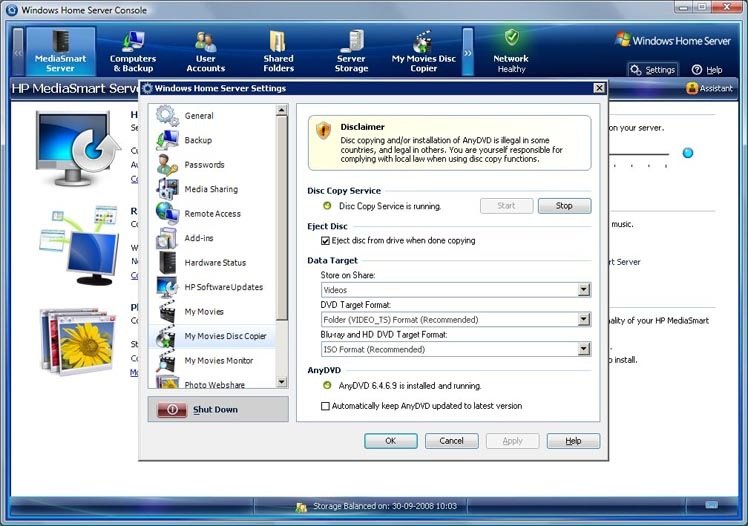Click the Apply button
Viewport: 748px width, 526px height.
click(x=512, y=441)
